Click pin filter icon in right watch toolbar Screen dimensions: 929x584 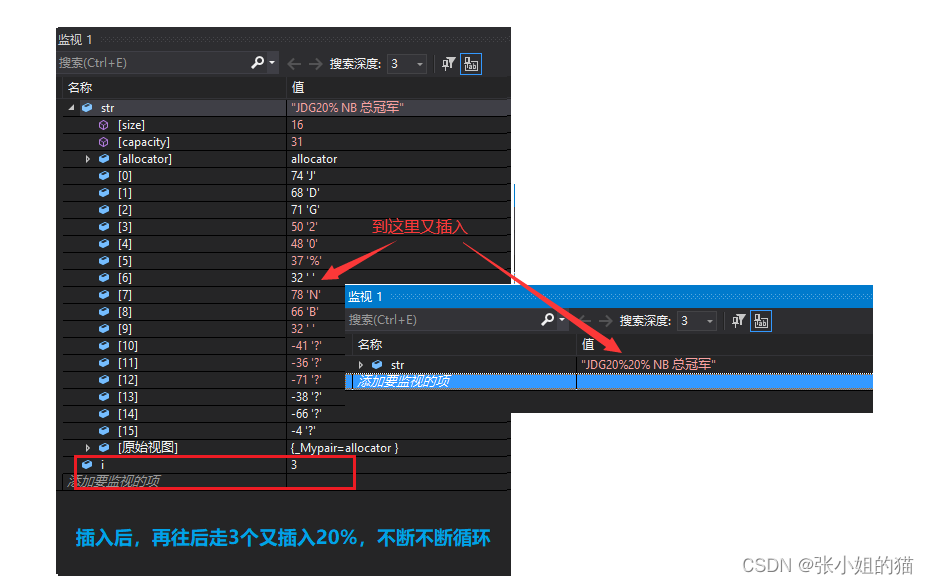(738, 321)
